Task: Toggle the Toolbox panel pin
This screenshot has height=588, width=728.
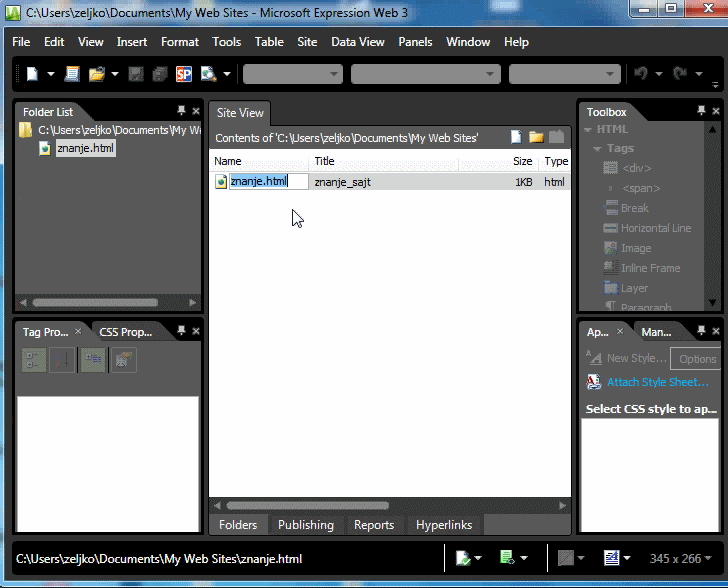Action: click(701, 111)
